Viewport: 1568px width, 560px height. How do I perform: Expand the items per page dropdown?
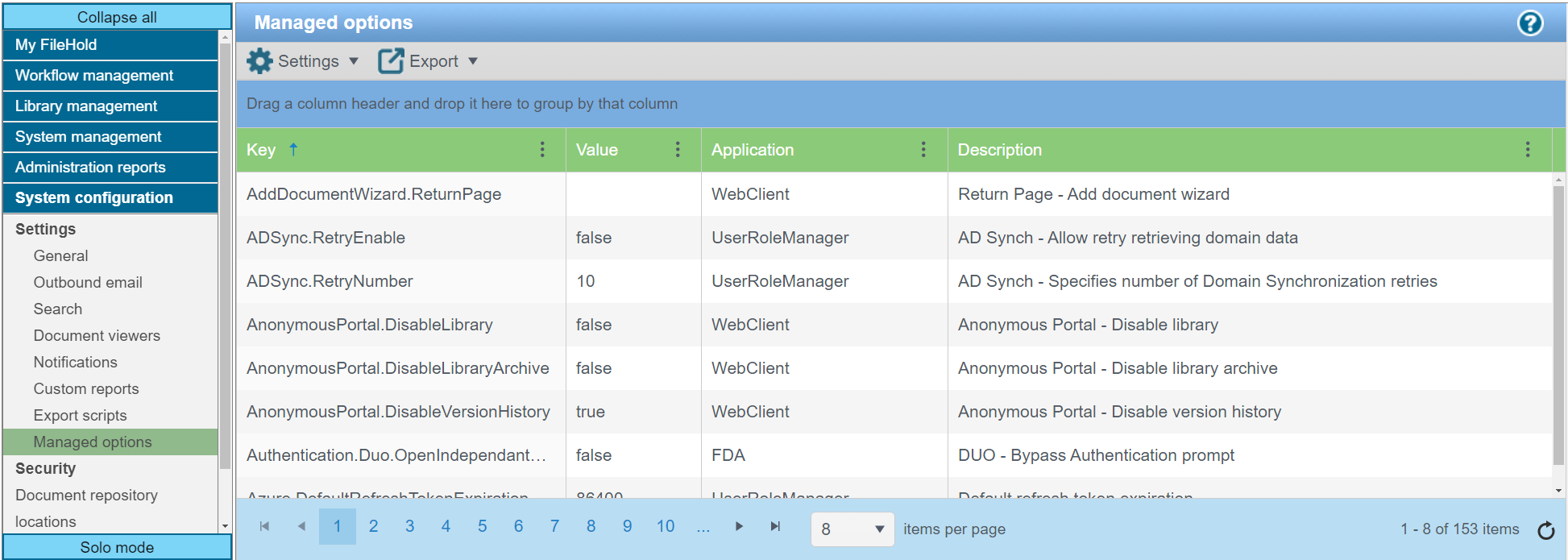(x=879, y=529)
